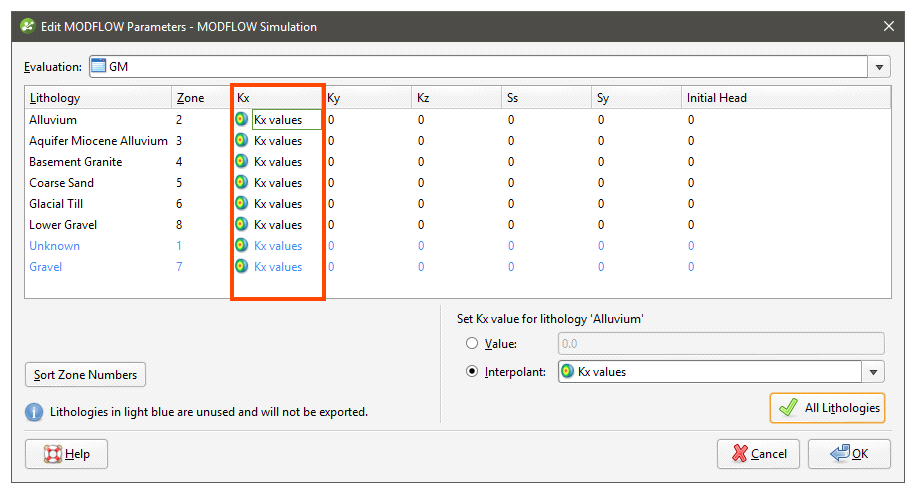
Task: Select the Unknown lithology name
Action: tap(54, 246)
